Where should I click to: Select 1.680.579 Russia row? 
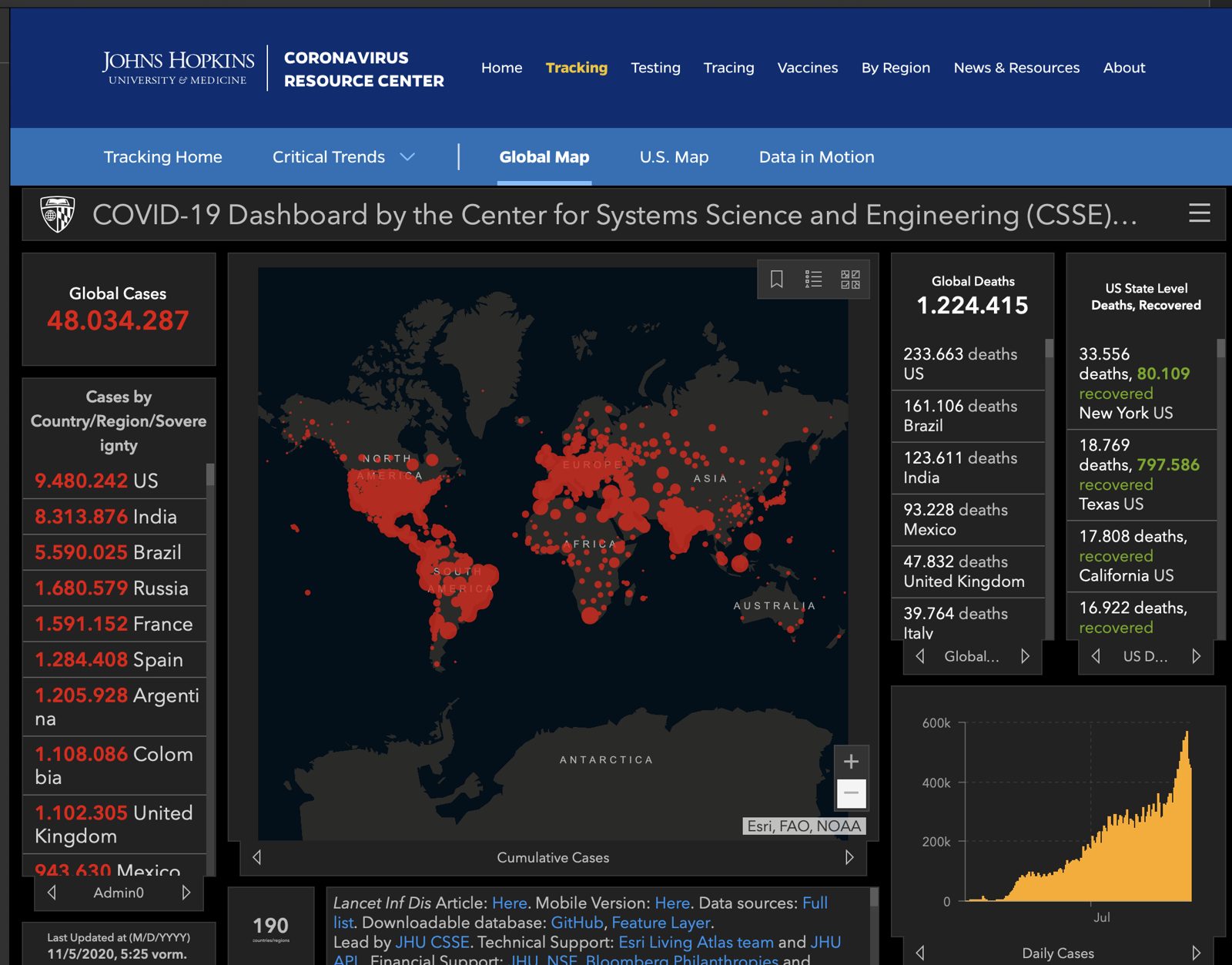tap(115, 588)
